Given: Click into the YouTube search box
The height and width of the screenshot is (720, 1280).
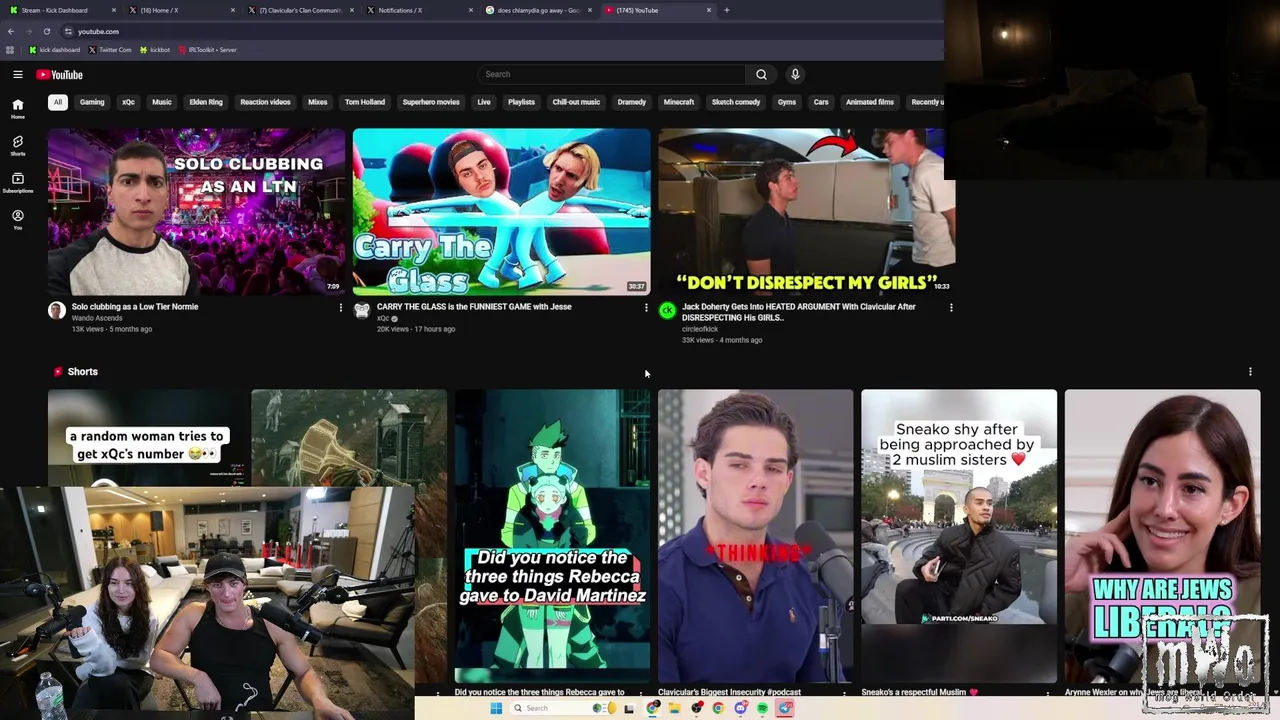Looking at the screenshot, I should point(612,74).
